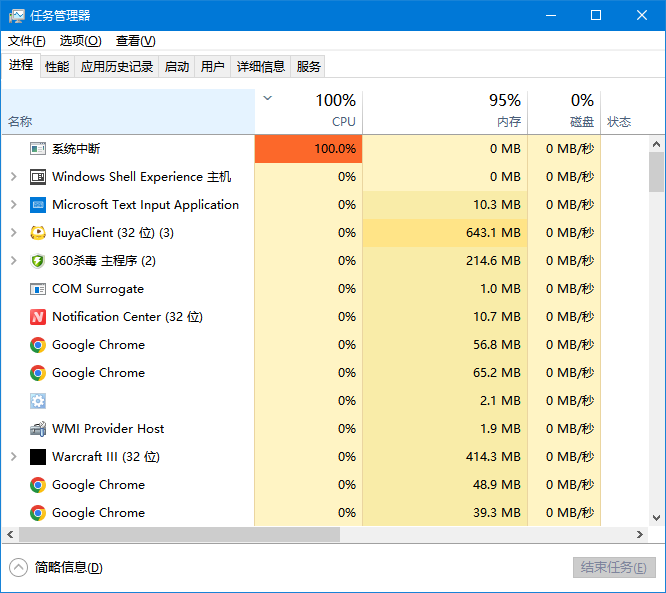Open the 选项(O) menu
This screenshot has height=593, width=666.
tap(81, 41)
